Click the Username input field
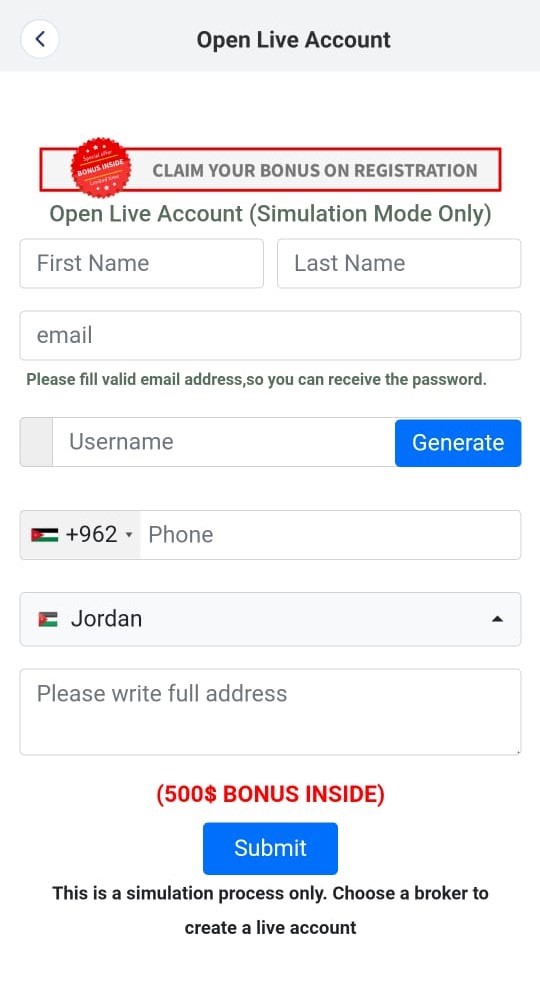Screen dimensions: 540x987 [x=224, y=442]
